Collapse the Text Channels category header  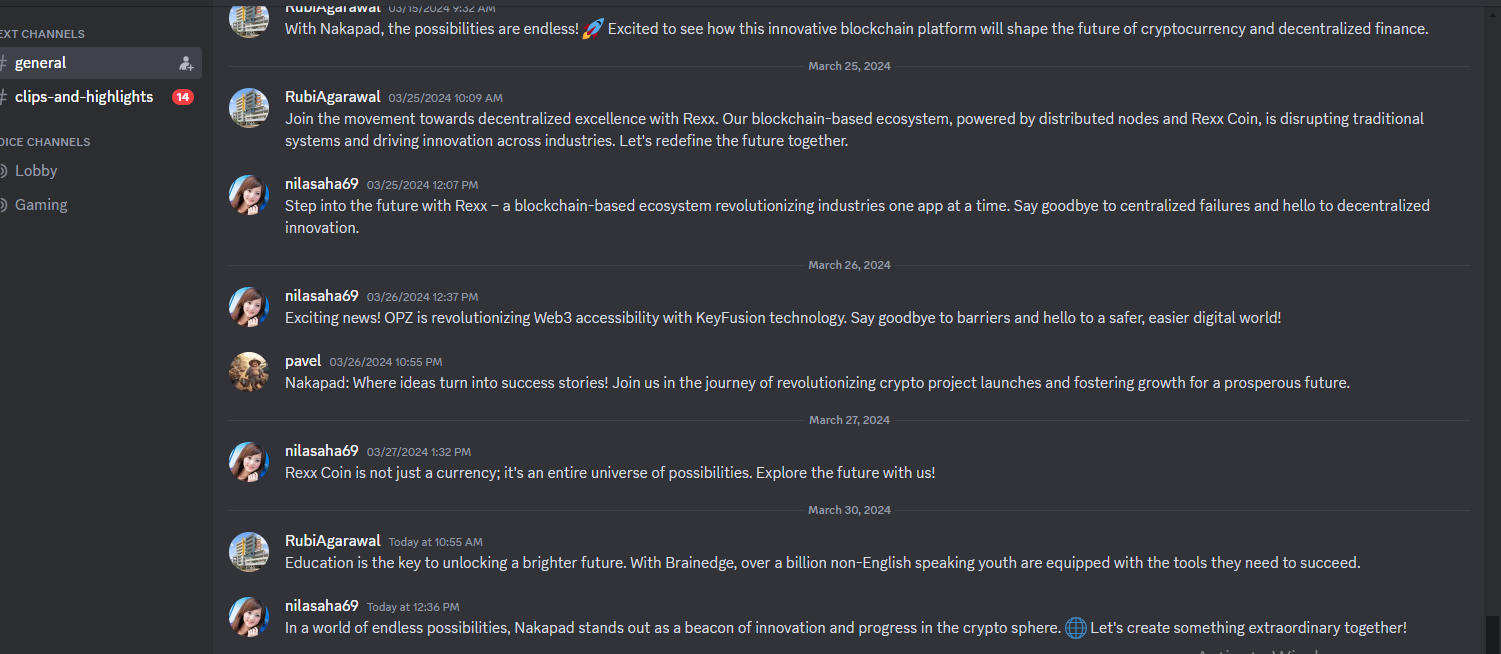point(42,34)
